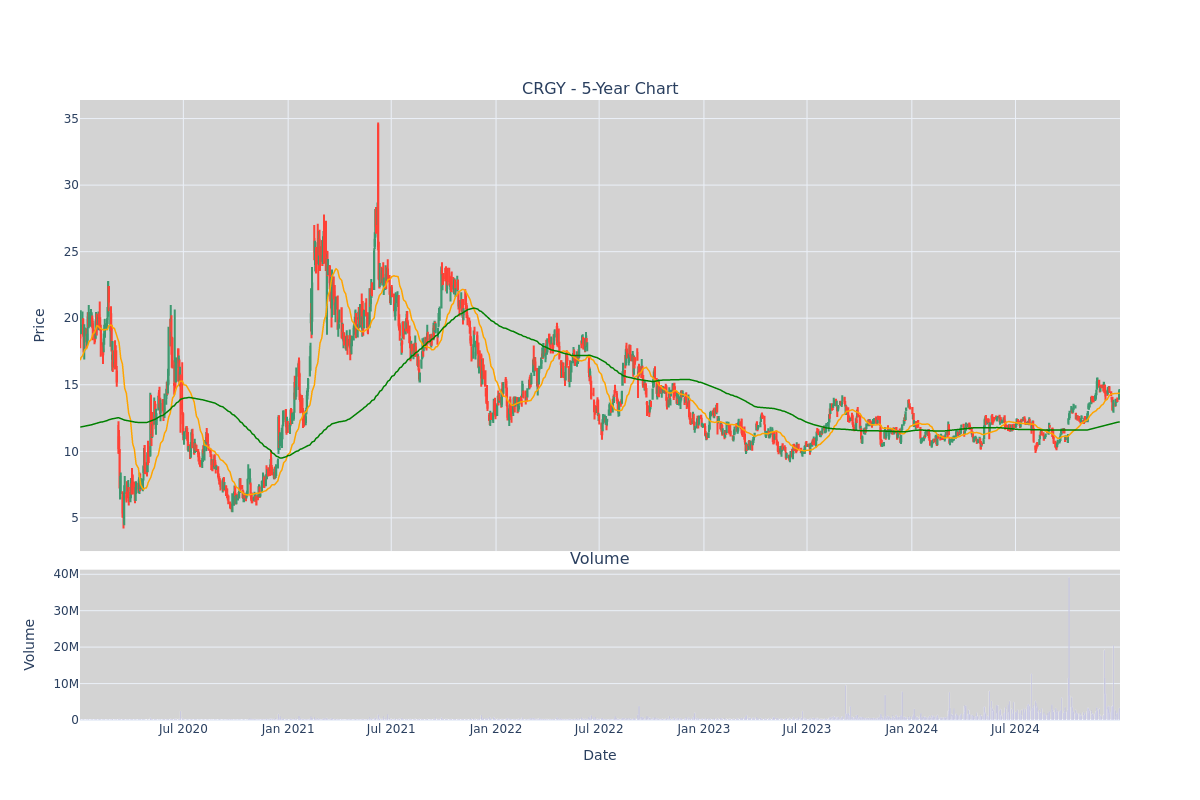Click the volume tick label 20M
The width and height of the screenshot is (1200, 800).
[x=66, y=647]
